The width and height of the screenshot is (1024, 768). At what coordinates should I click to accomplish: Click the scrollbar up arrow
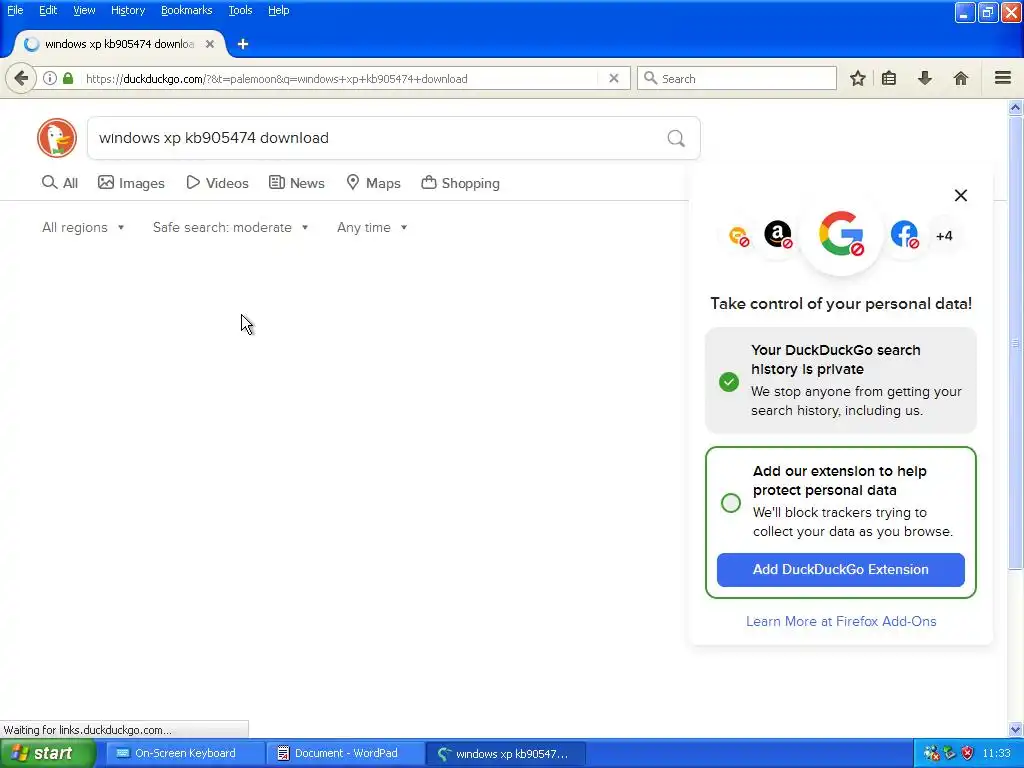(1016, 108)
